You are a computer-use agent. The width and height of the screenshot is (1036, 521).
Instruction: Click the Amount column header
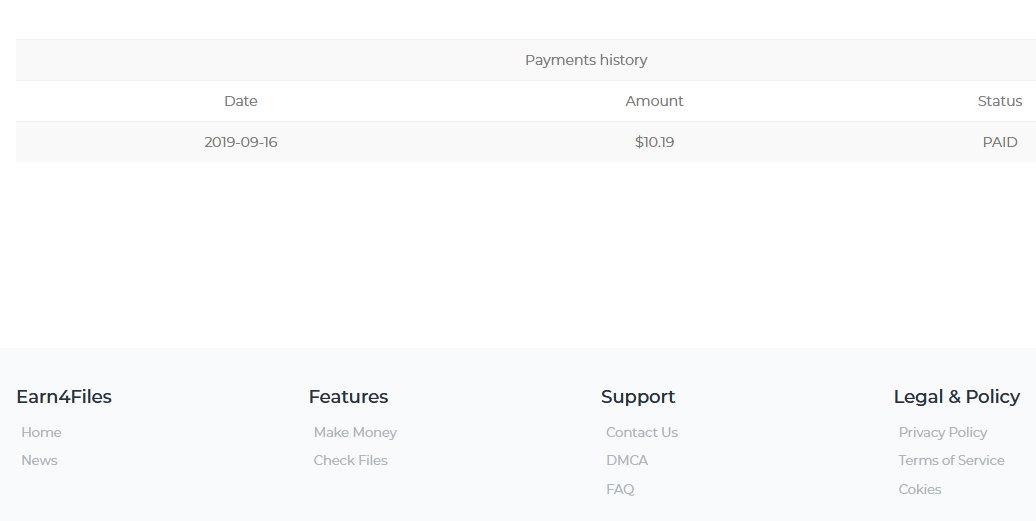pyautogui.click(x=654, y=101)
